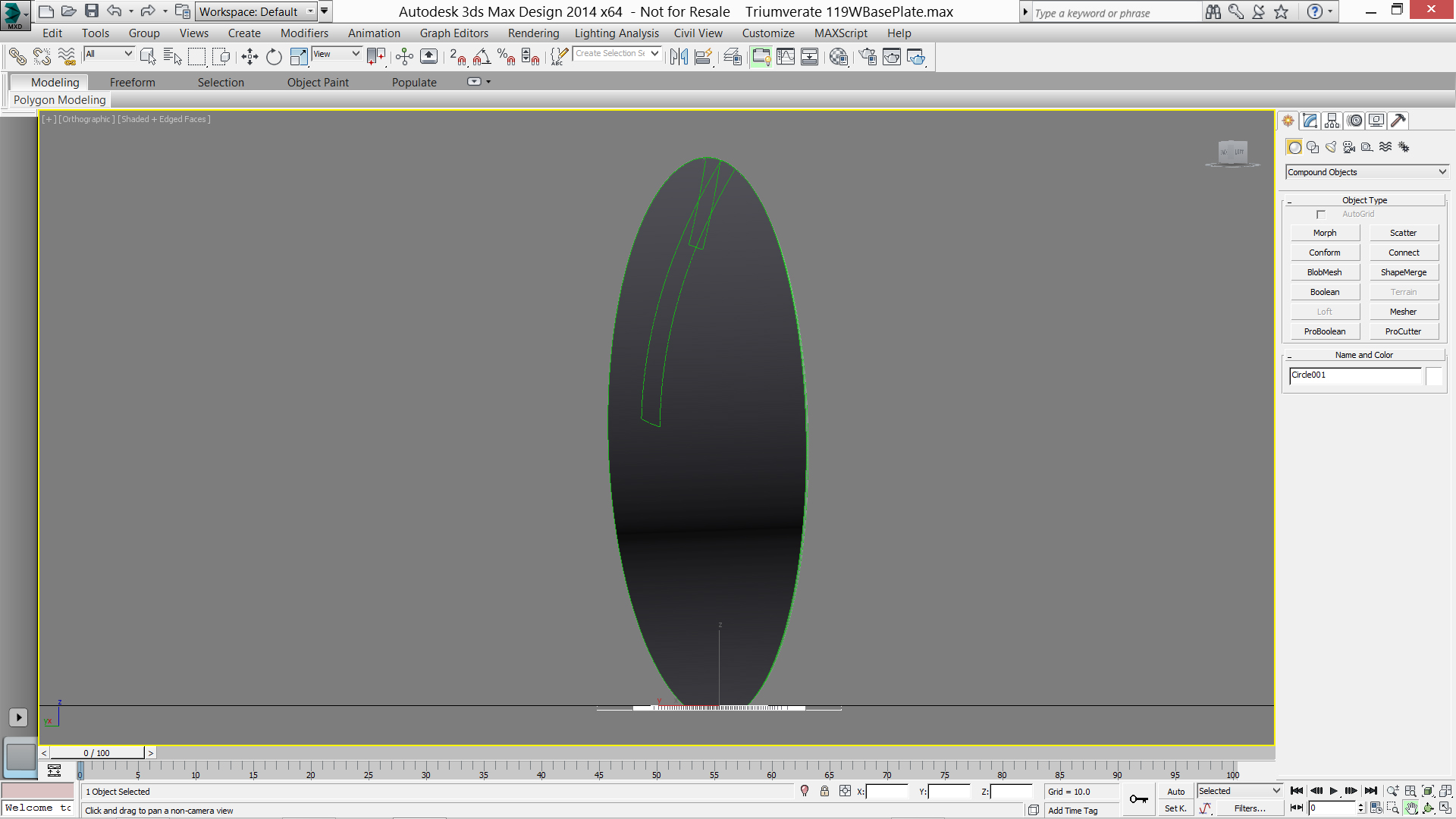Click the Morph button
Viewport: 1456px width, 819px height.
[x=1325, y=233]
